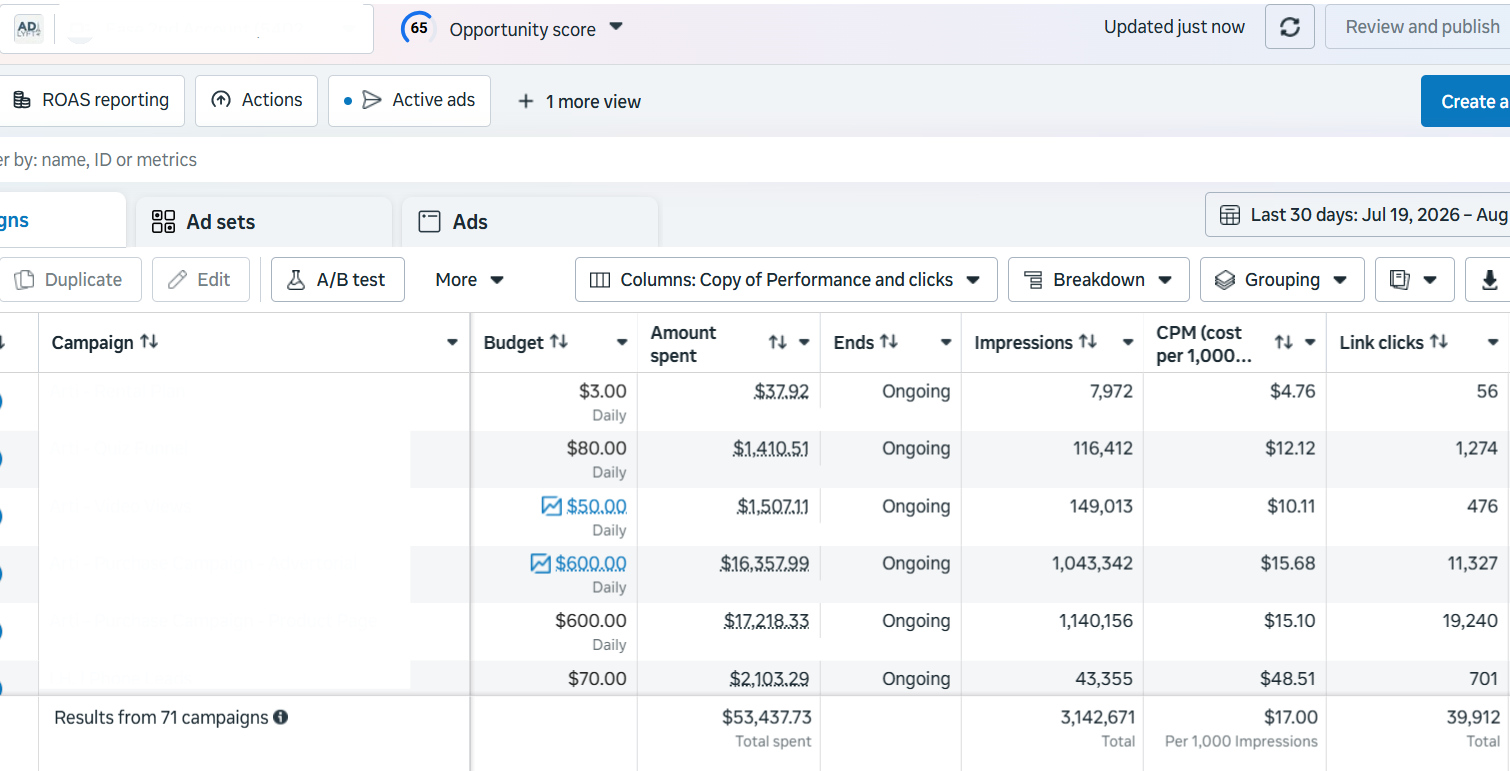Open Columns: Copy of Performance and clicks dropdown

(x=786, y=280)
